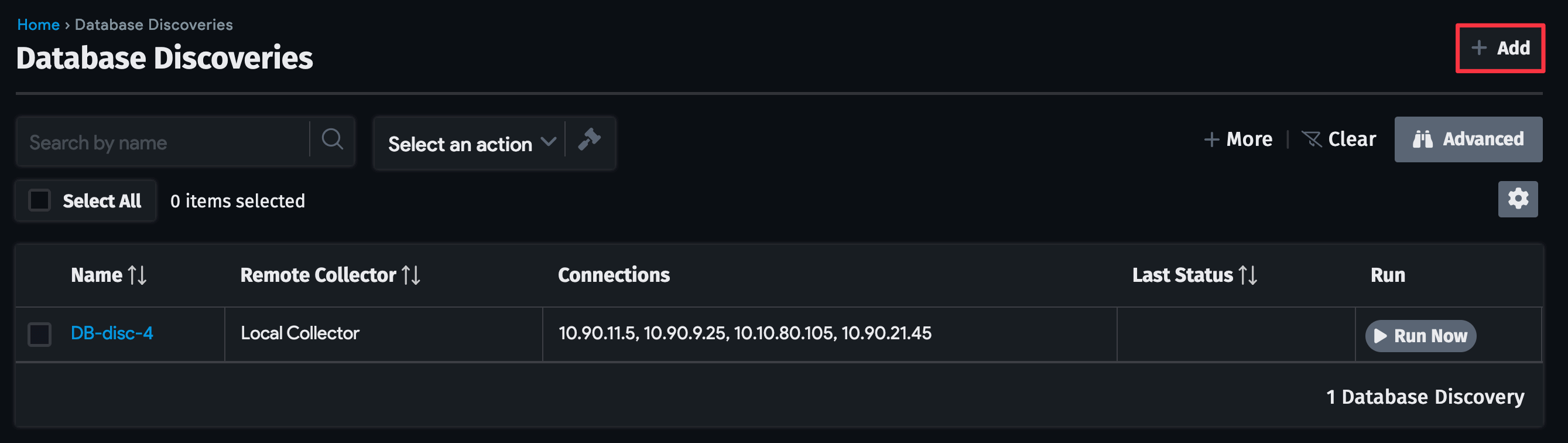Toggle sorting on the Name column arrows
This screenshot has height=443, width=1568.
139,275
